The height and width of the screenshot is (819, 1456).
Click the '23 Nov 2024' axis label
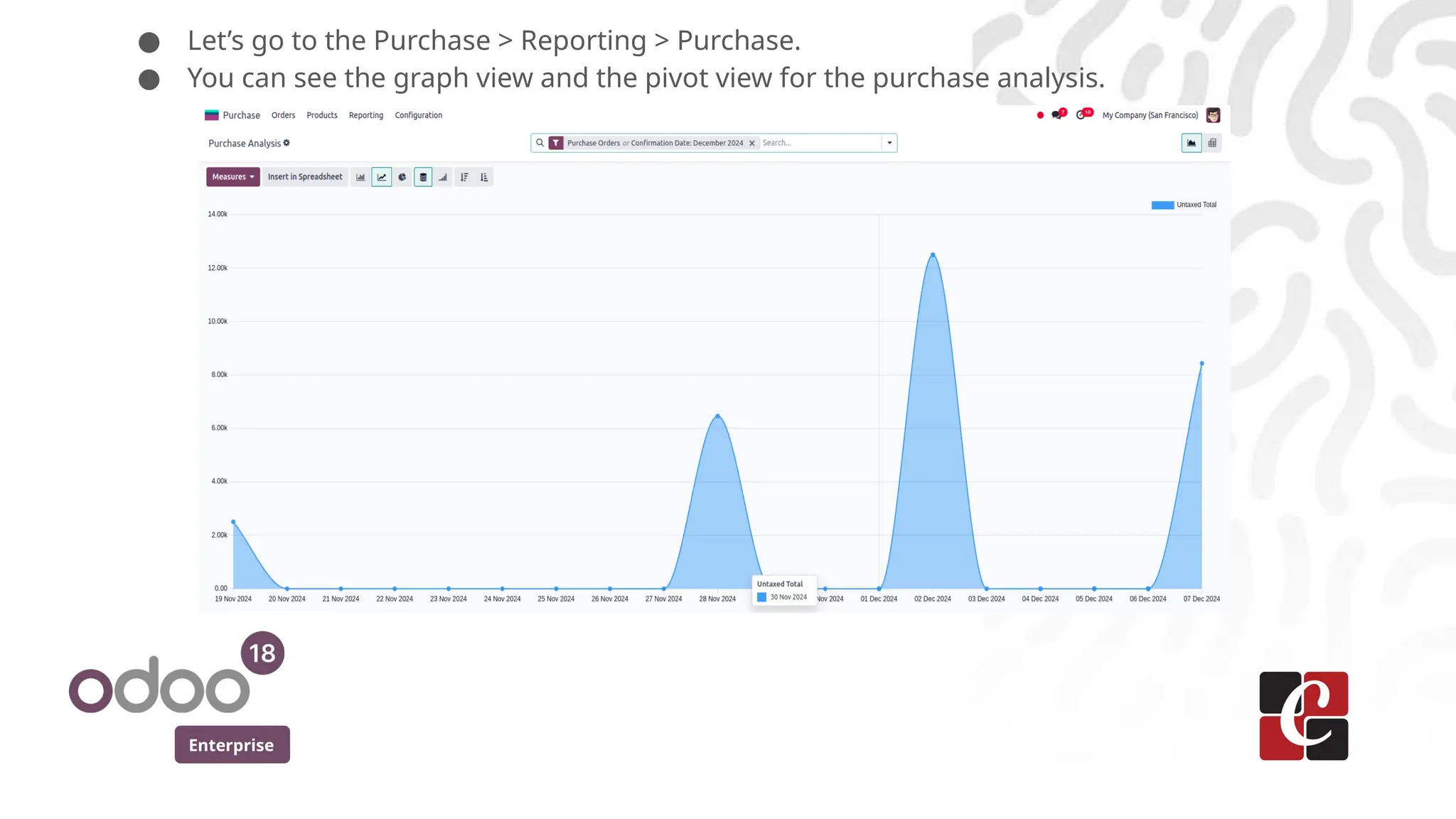[x=449, y=599]
